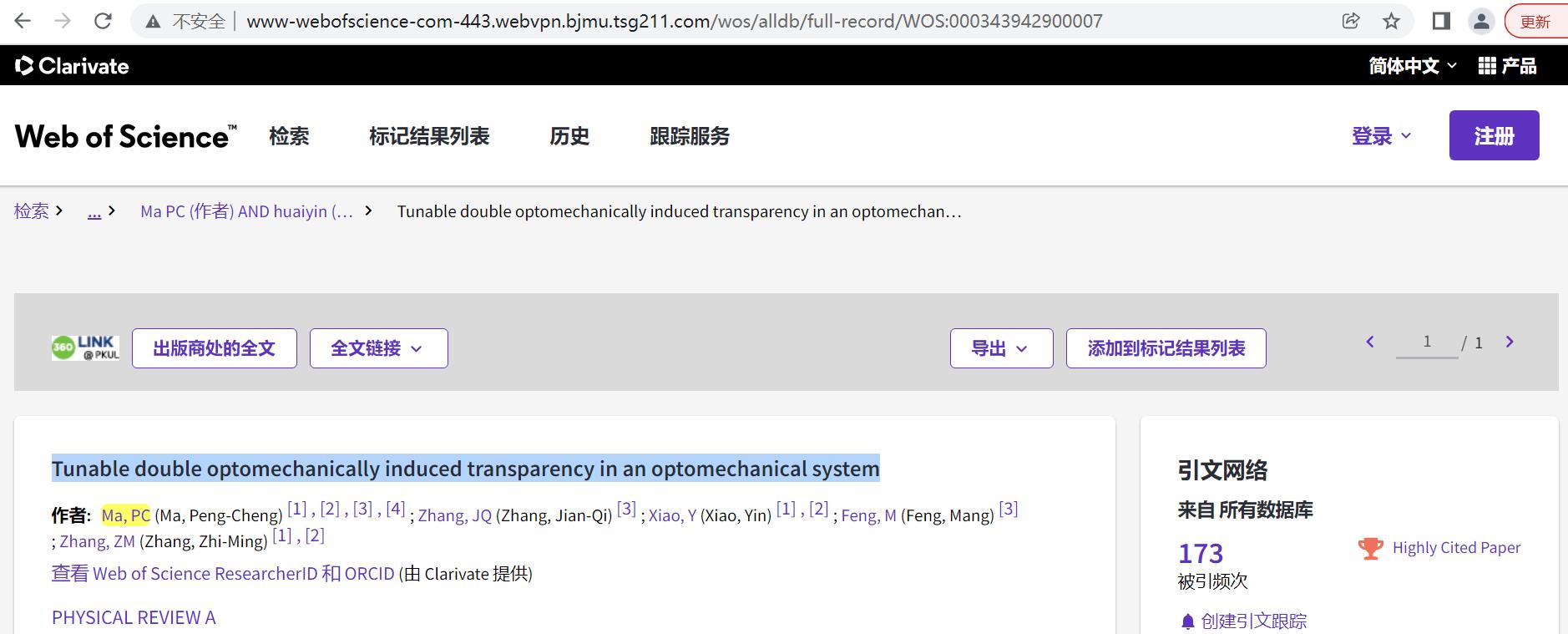Click the 注册 register button
Image resolution: width=1568 pixels, height=634 pixels.
(x=1494, y=135)
